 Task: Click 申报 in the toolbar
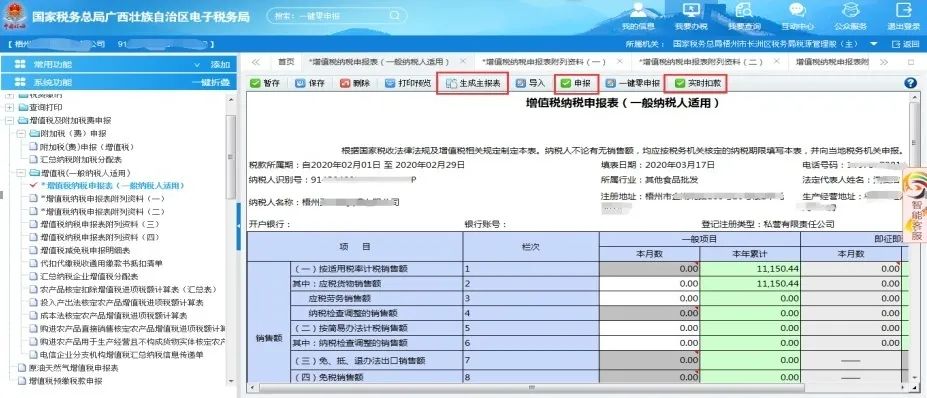[x=576, y=83]
